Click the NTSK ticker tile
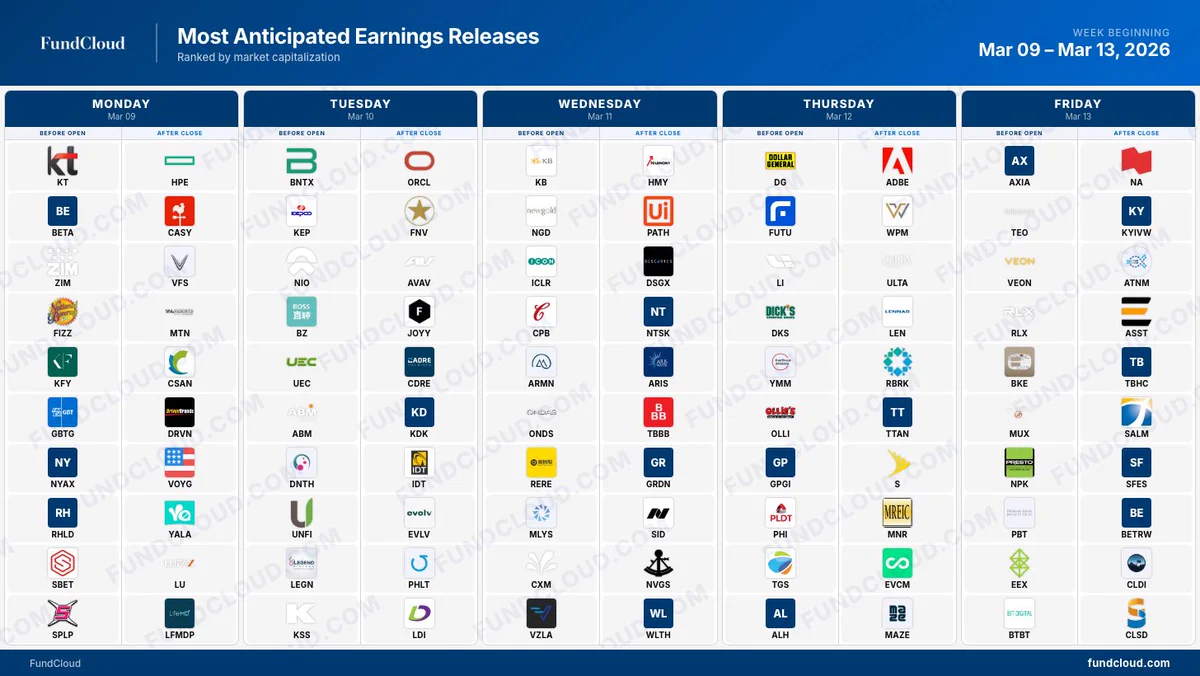 tap(658, 318)
